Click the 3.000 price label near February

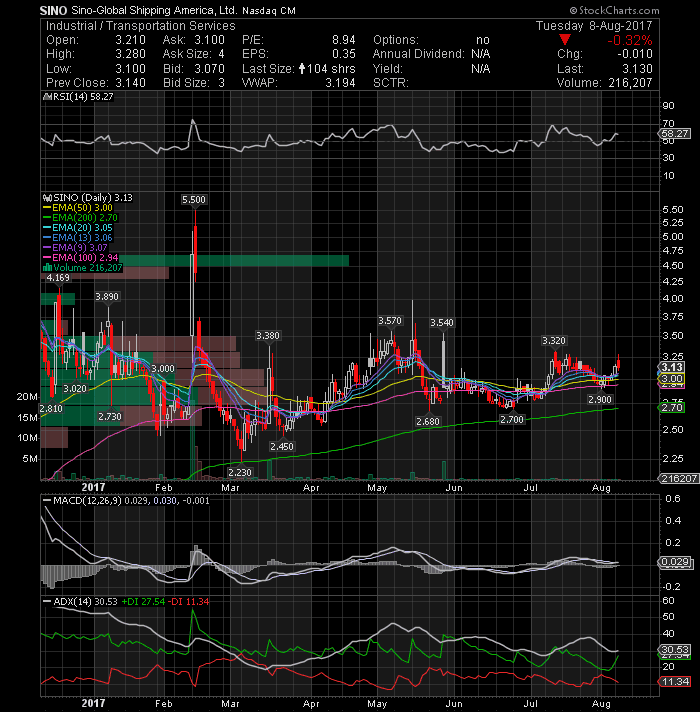163,368
